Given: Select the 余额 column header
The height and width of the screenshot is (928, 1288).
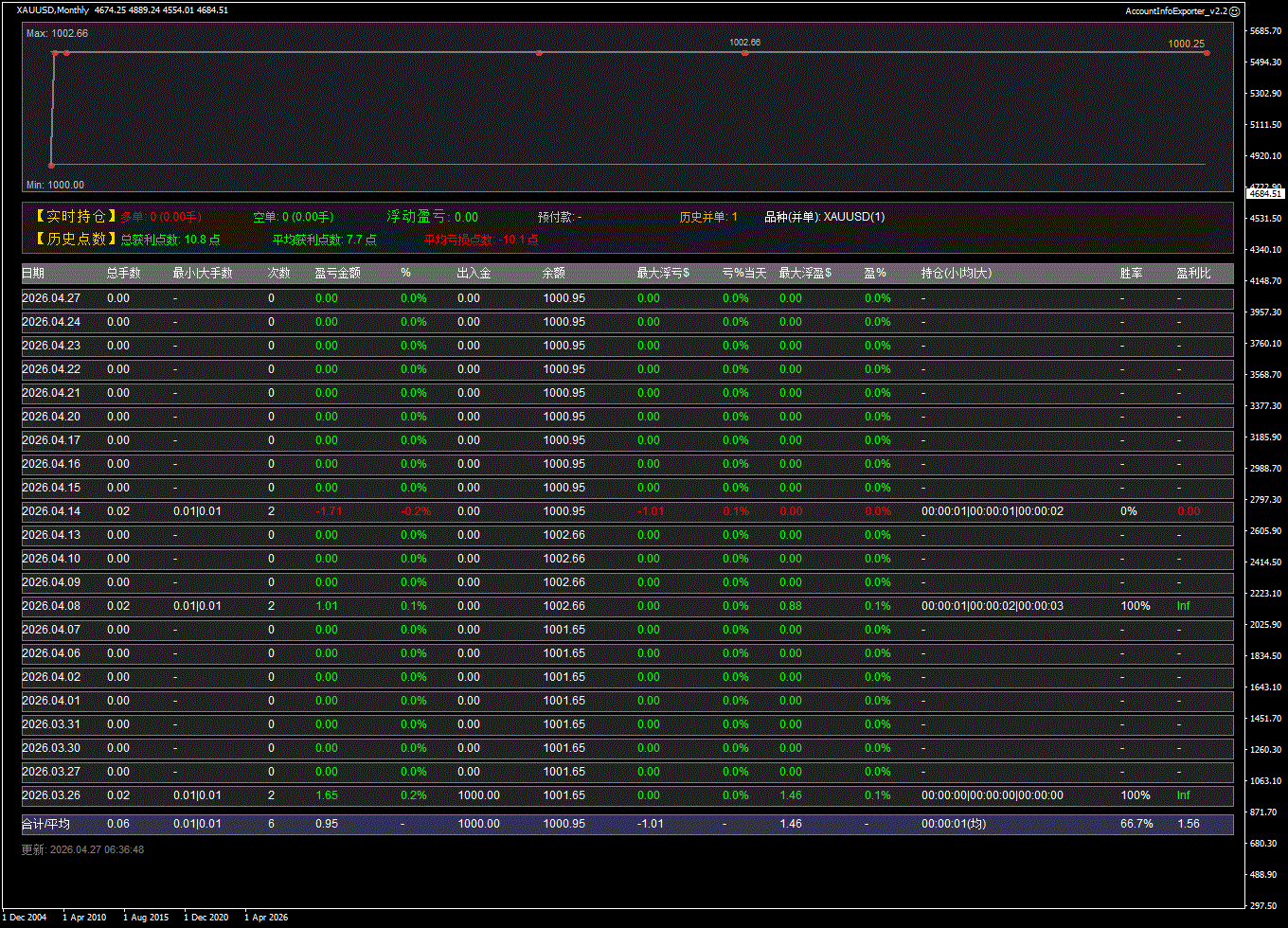Looking at the screenshot, I should click(x=554, y=274).
